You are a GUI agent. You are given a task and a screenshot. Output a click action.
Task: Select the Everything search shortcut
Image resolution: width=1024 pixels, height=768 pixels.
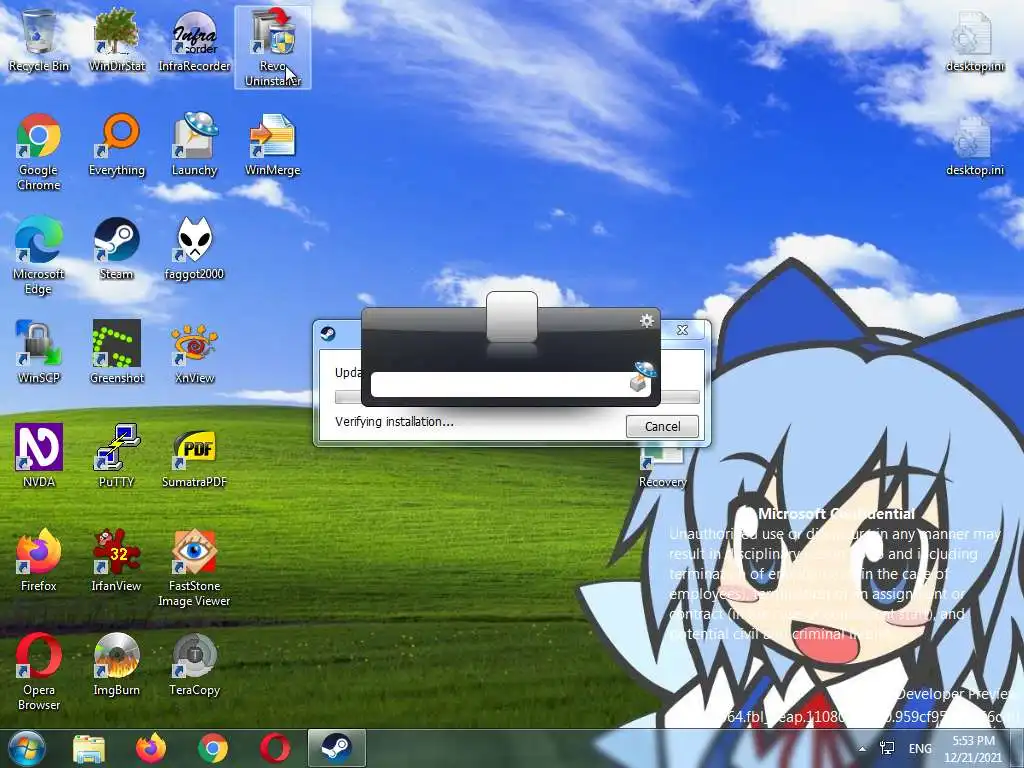click(x=117, y=144)
